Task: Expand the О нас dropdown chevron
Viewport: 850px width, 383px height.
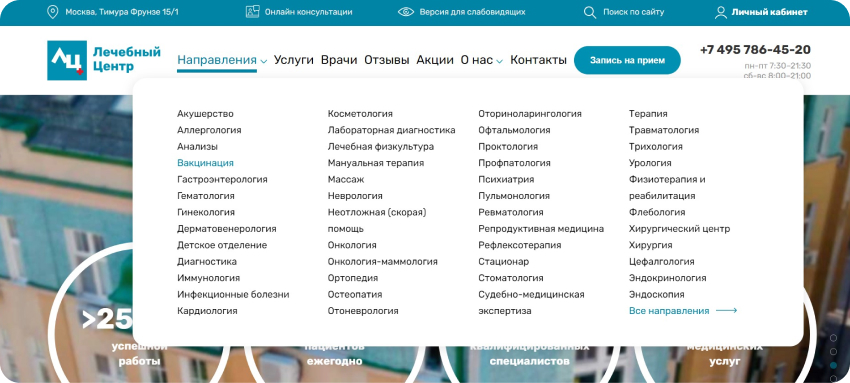Action: click(499, 61)
